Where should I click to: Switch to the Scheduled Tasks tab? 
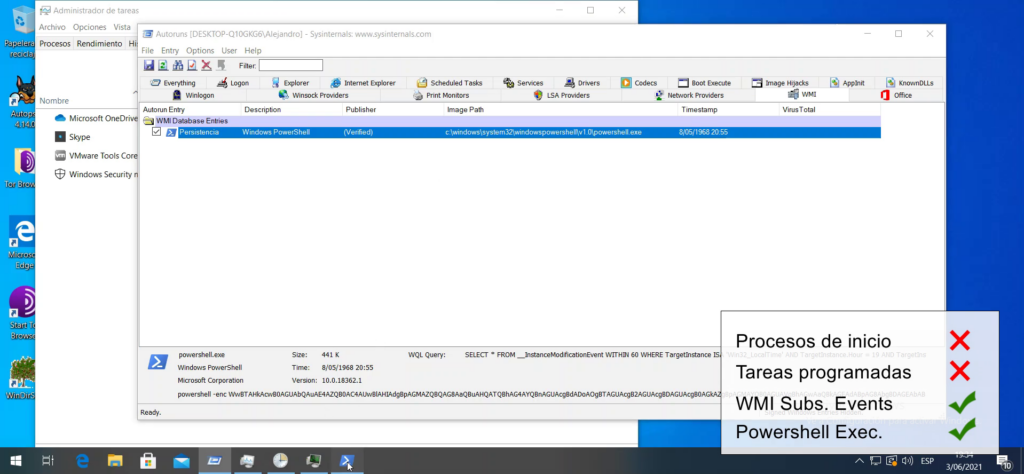pyautogui.click(x=450, y=83)
